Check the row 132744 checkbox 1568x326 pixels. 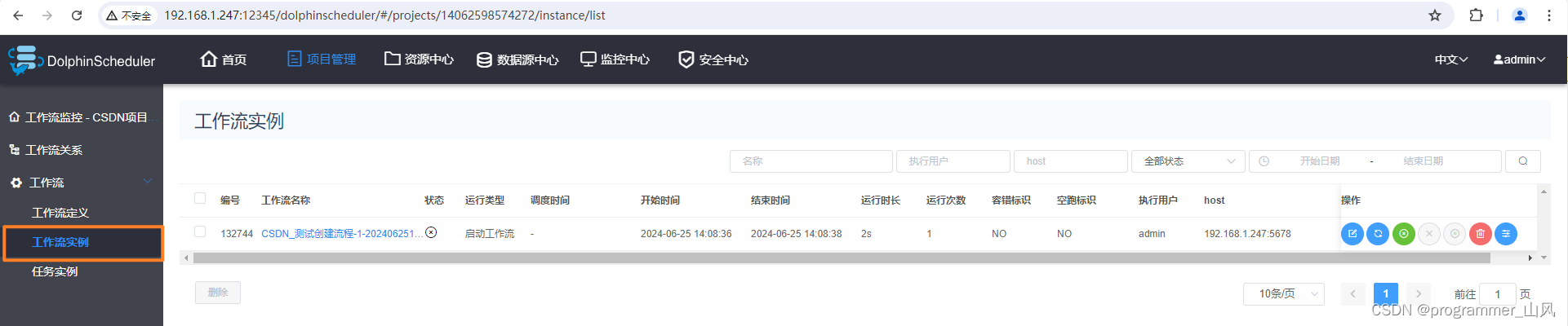[200, 231]
